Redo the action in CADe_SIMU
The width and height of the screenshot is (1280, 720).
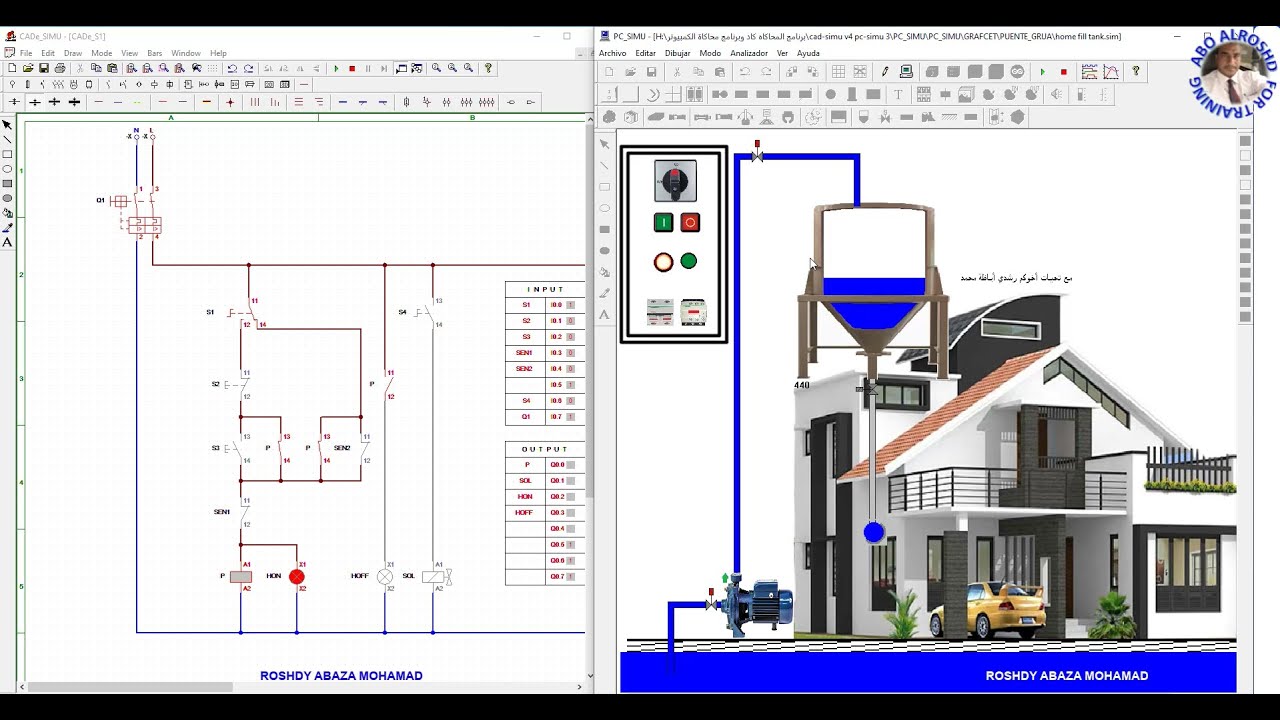247,68
